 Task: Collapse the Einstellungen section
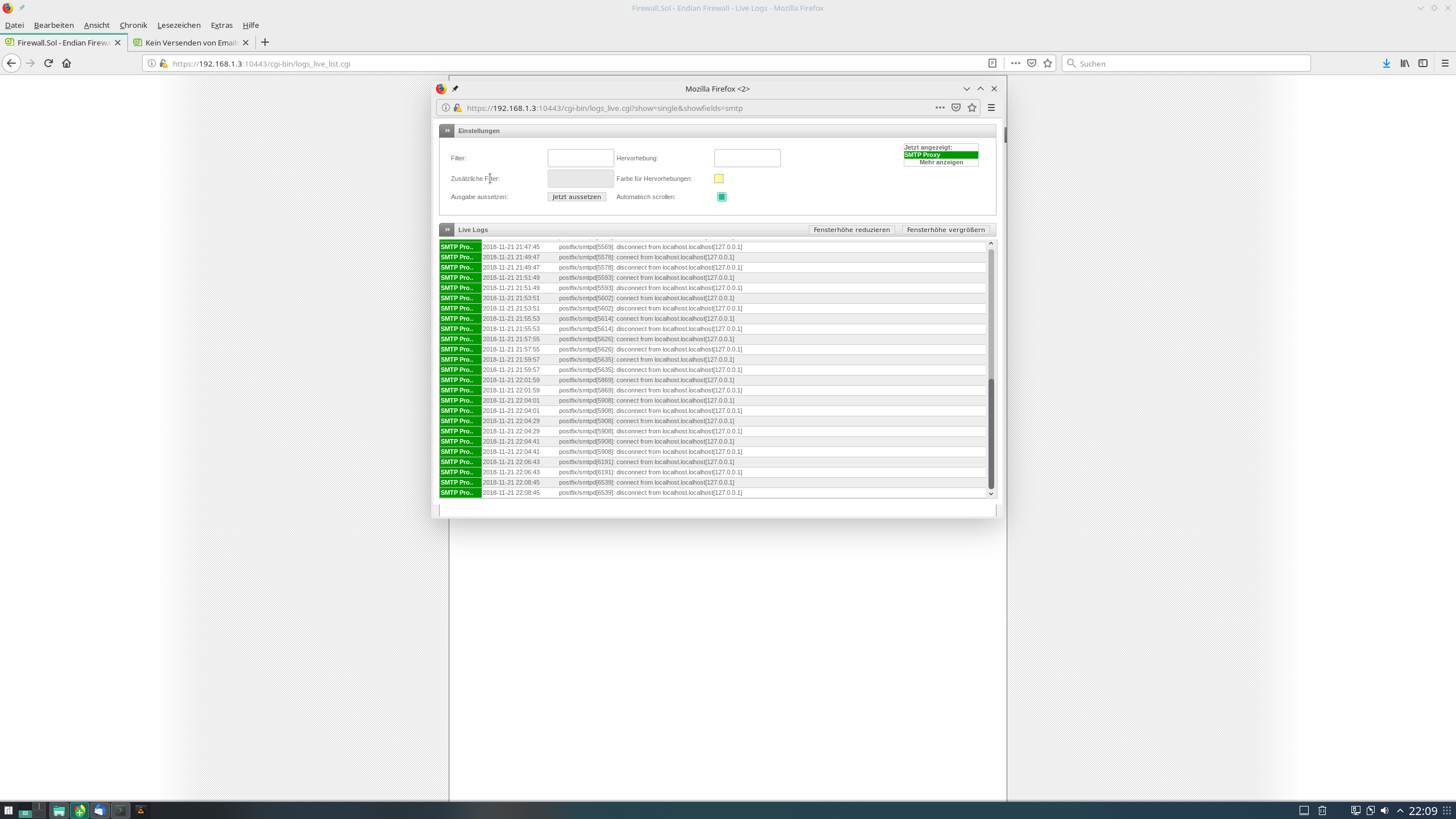click(x=447, y=131)
